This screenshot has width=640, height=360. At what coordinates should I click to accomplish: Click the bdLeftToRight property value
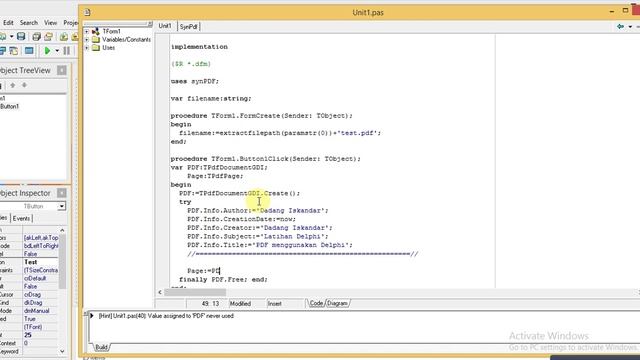coord(40,246)
